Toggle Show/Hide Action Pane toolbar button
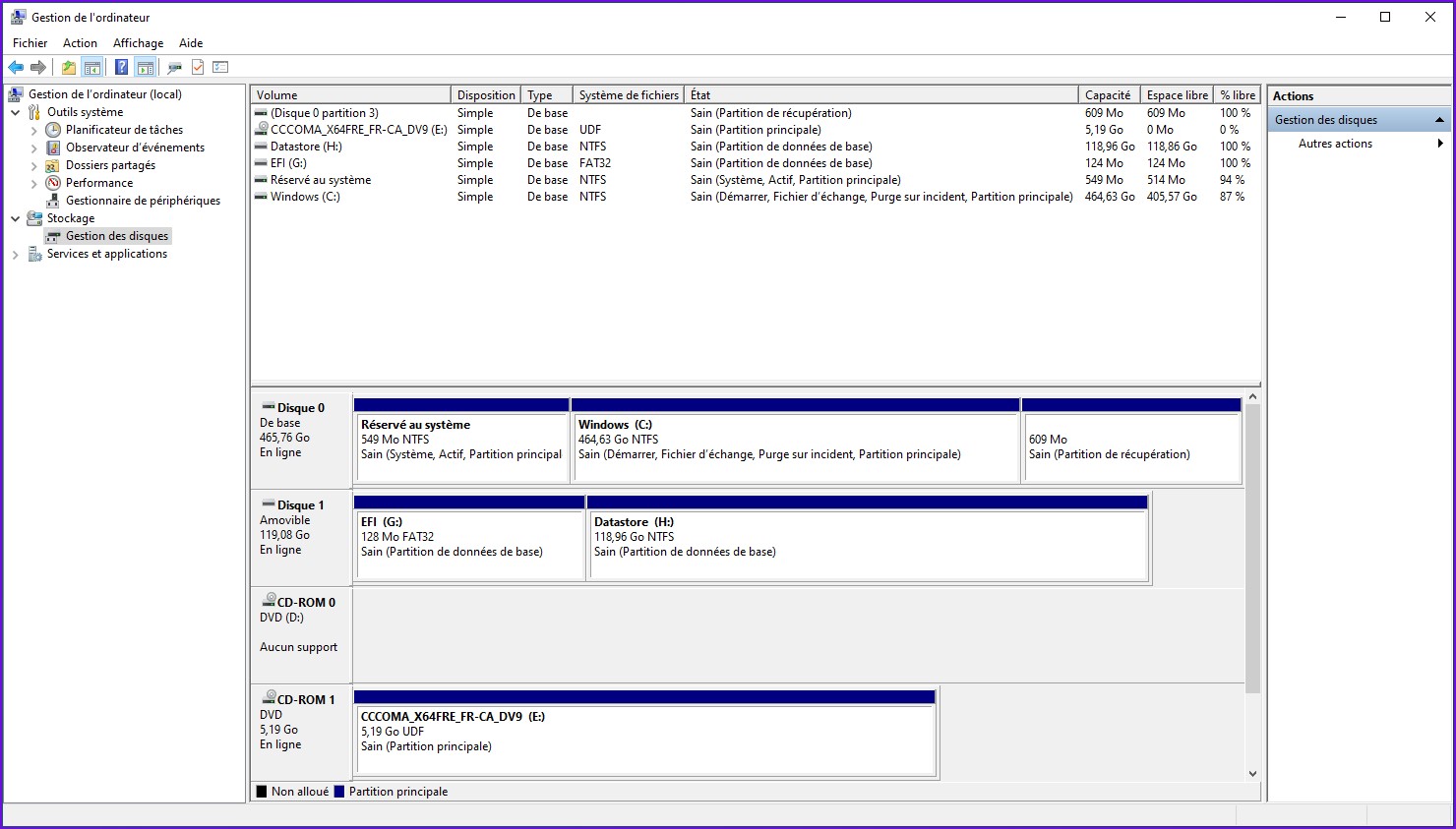 (x=146, y=67)
